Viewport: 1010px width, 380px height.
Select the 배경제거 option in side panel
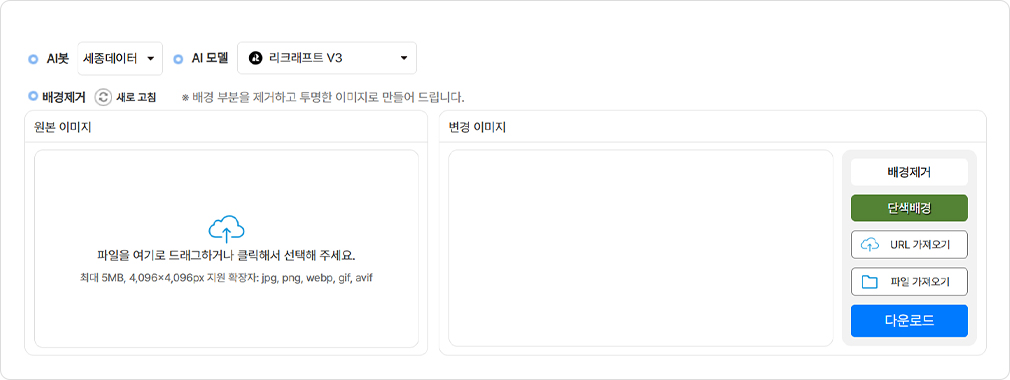point(909,172)
